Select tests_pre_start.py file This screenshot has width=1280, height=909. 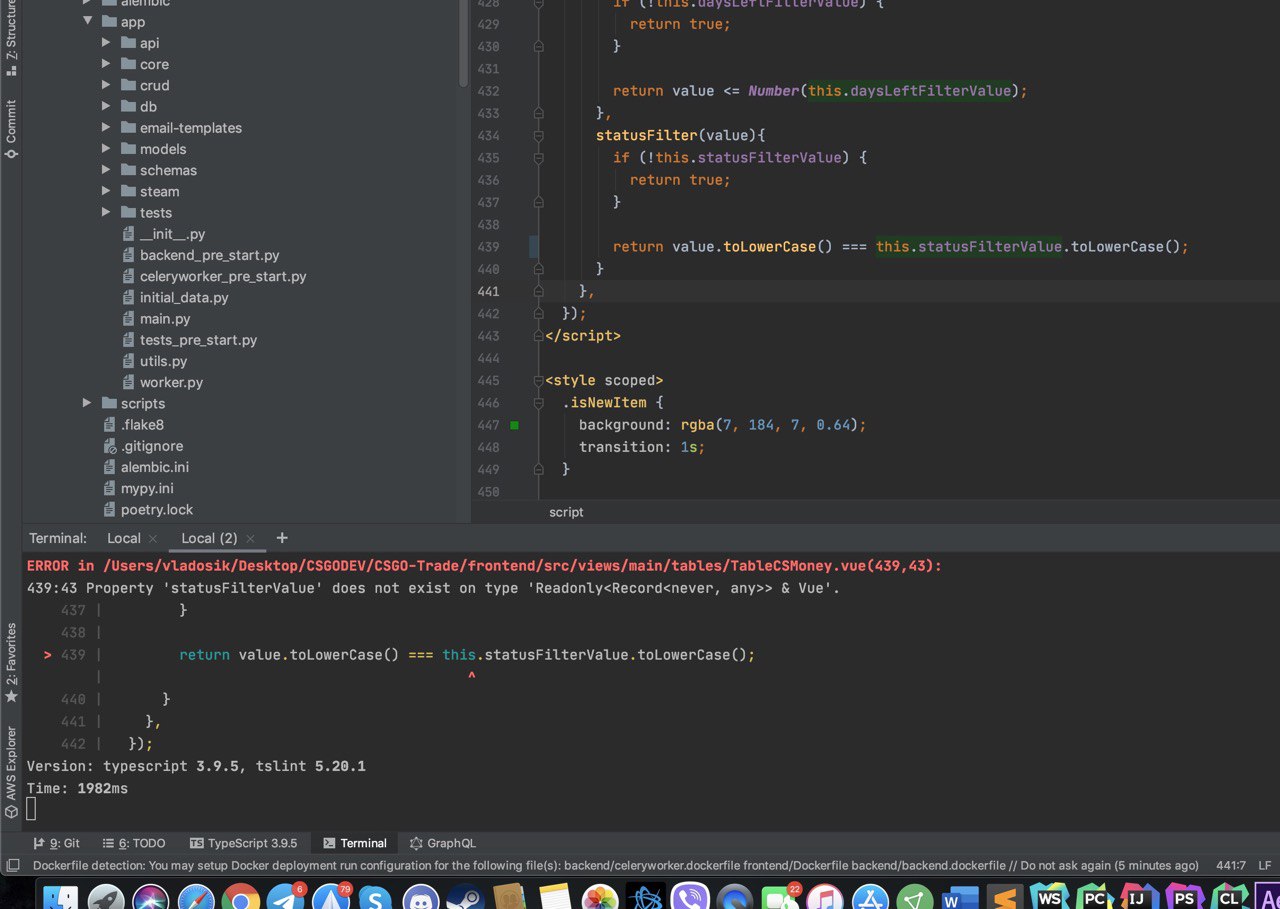[x=198, y=340]
